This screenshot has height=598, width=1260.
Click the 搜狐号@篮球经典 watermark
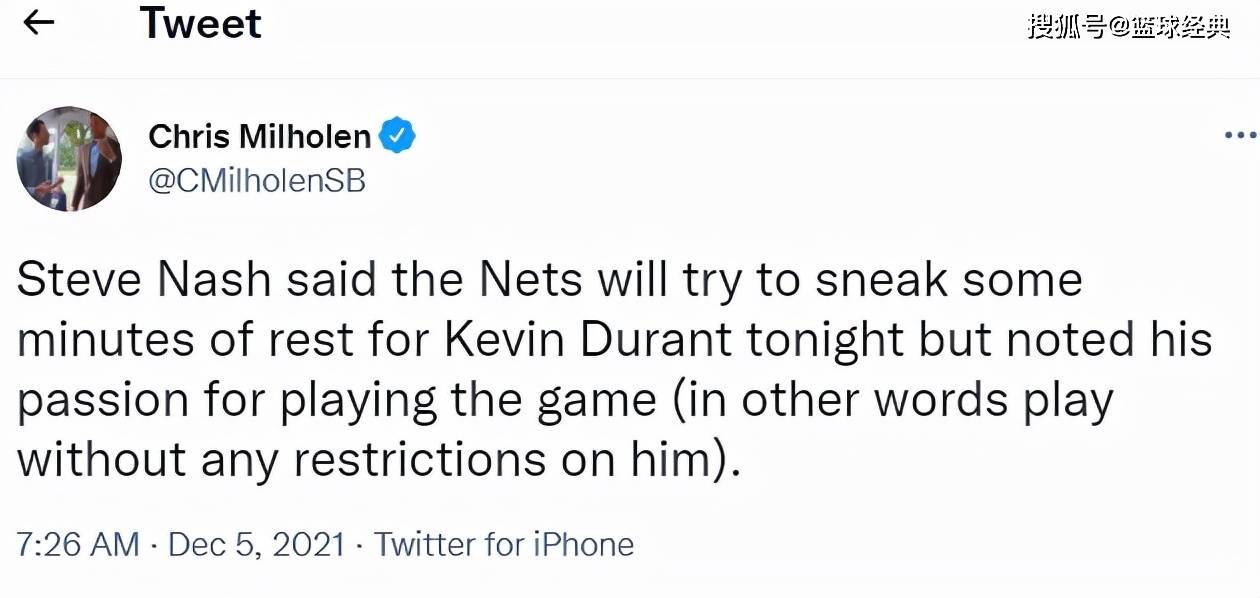tap(1129, 26)
